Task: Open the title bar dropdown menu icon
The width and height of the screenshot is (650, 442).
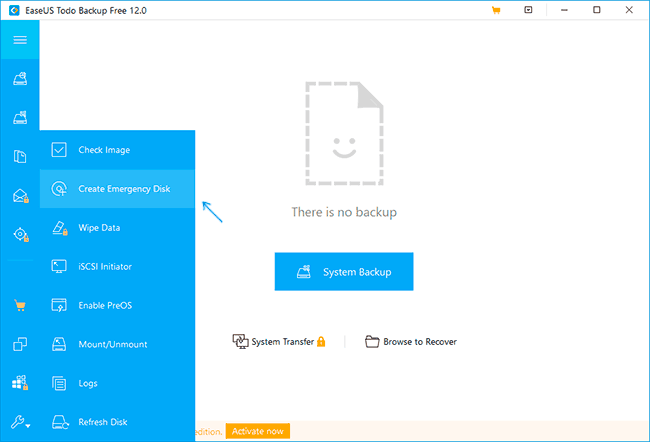Action: click(x=528, y=10)
